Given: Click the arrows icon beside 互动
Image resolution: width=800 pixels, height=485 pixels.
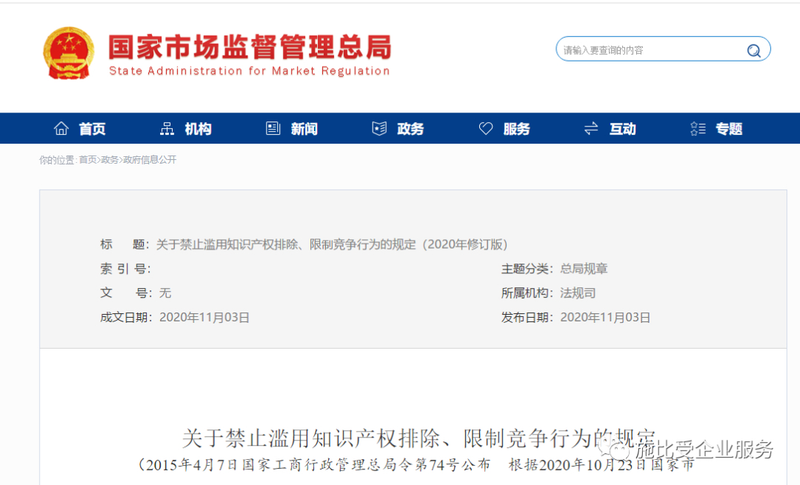Looking at the screenshot, I should (x=591, y=129).
